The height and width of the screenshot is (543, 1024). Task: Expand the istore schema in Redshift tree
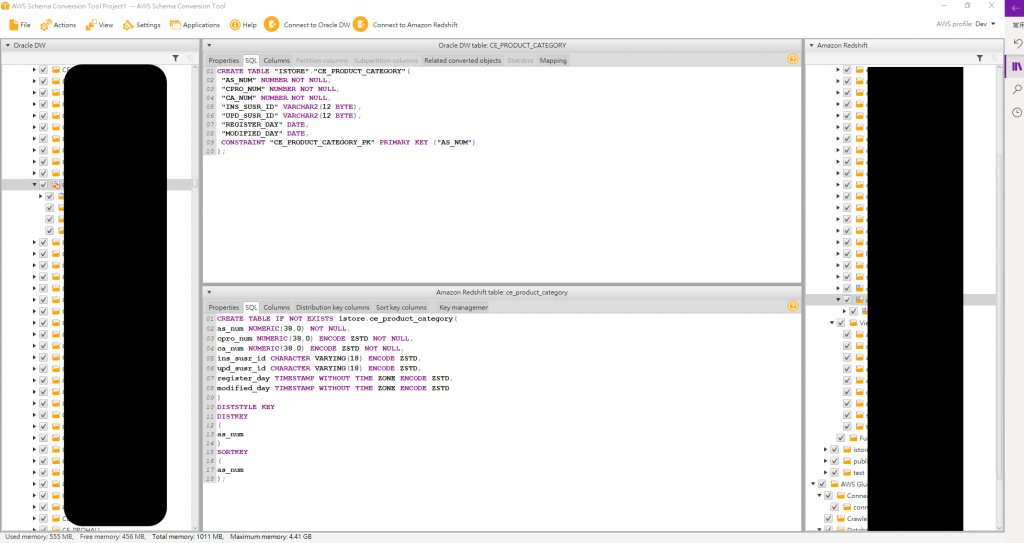[x=825, y=450]
